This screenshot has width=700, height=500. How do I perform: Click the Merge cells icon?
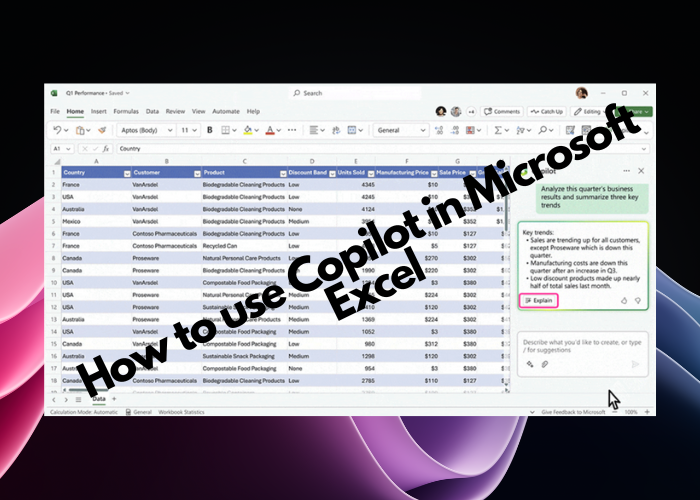(x=352, y=130)
